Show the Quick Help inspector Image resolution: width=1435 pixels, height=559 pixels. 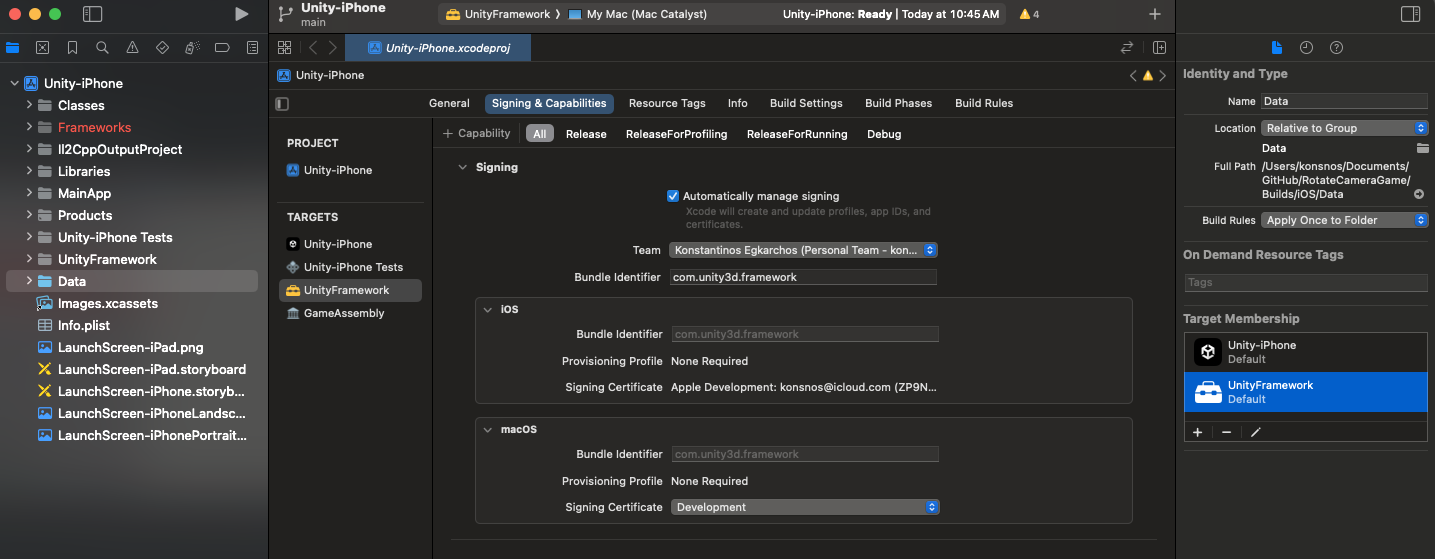tap(1336, 47)
